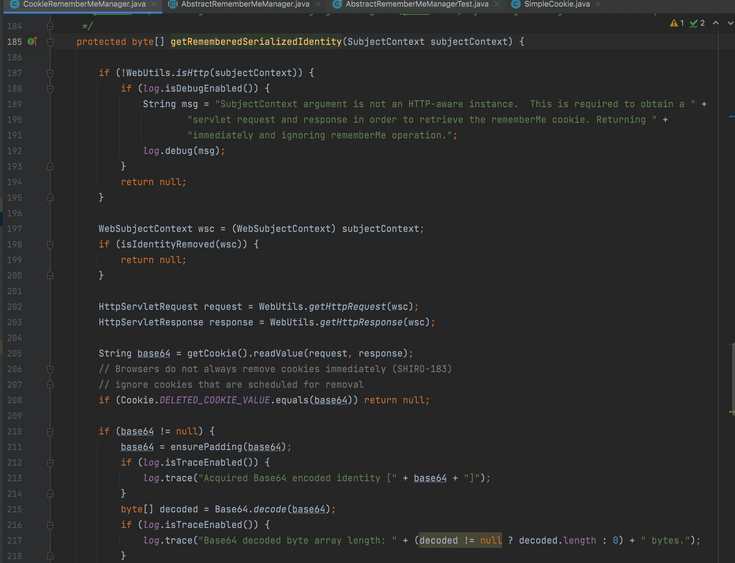Click DELETED_COOKIE_VALUE constant

tap(215, 400)
